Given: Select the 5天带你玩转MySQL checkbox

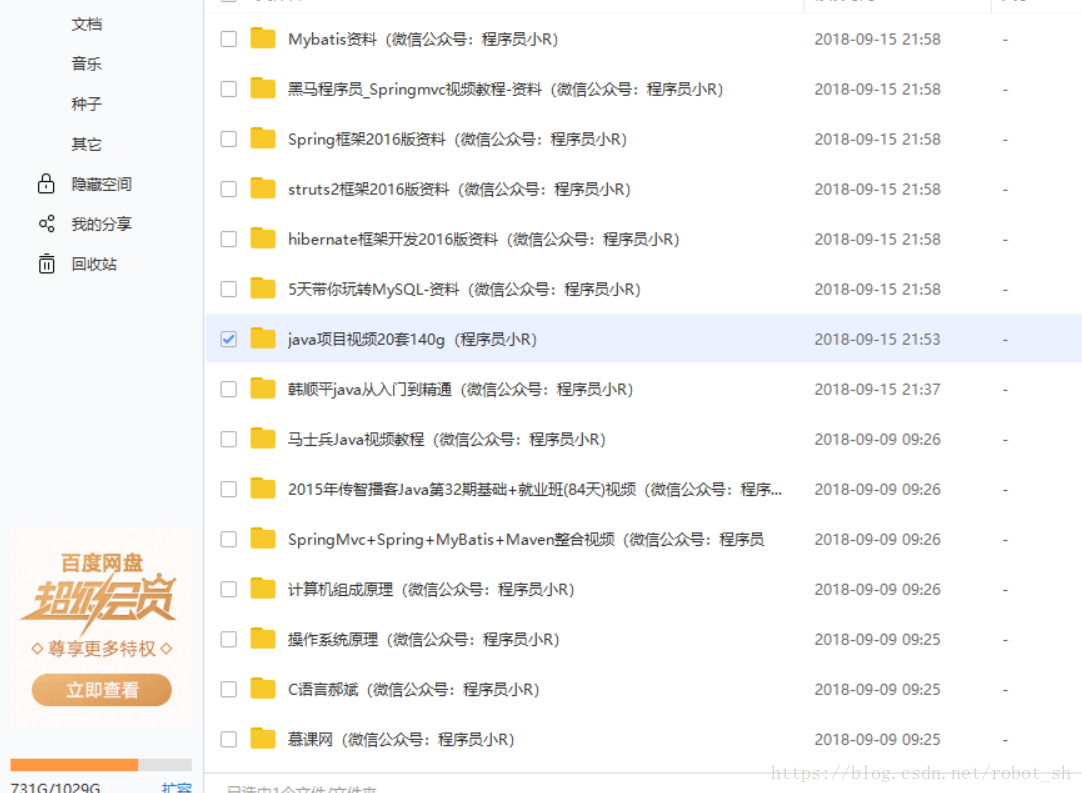Looking at the screenshot, I should pos(228,289).
